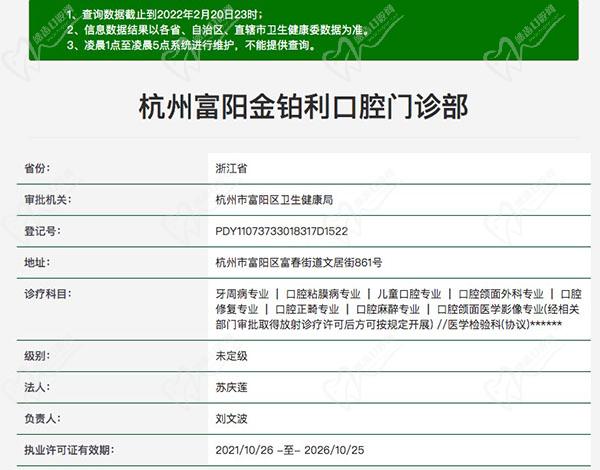Click notice line 信息数据结果以各省、自治区、直辖市卫生健康委数据为准
The image size is (600, 470).
click(226, 30)
